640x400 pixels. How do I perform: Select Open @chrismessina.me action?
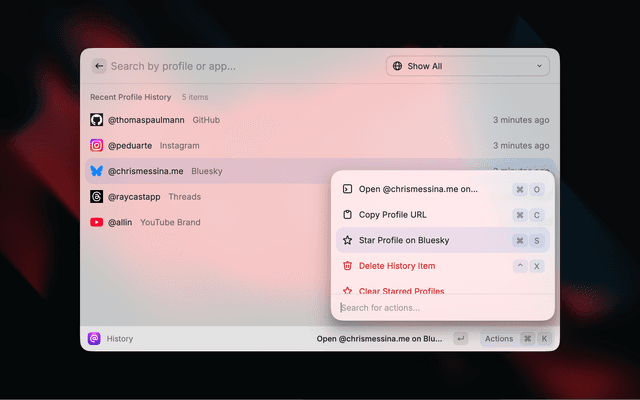418,189
